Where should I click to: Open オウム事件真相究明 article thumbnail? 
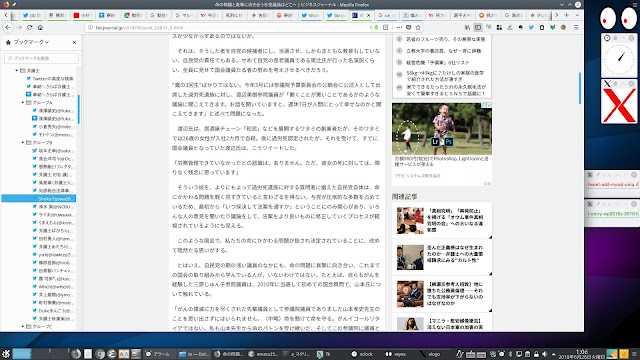(x=410, y=220)
